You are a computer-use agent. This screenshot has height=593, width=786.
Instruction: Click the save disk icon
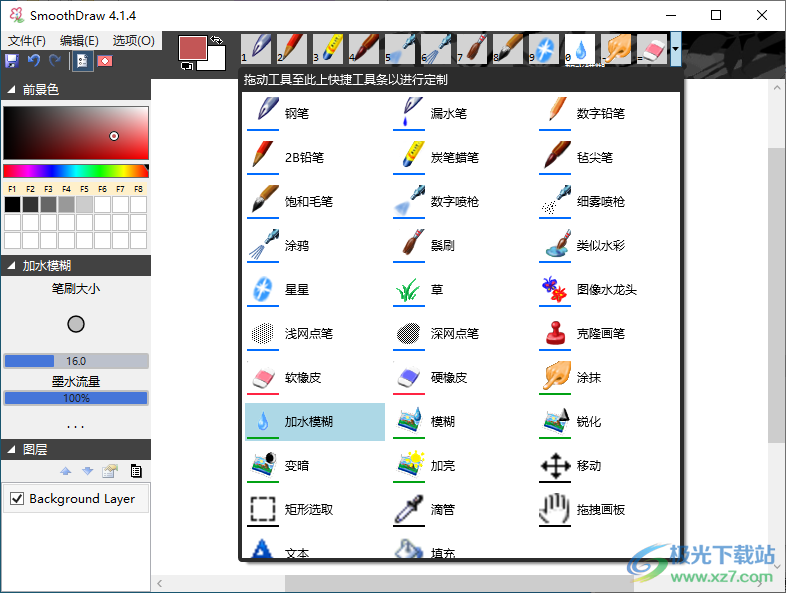[12, 61]
